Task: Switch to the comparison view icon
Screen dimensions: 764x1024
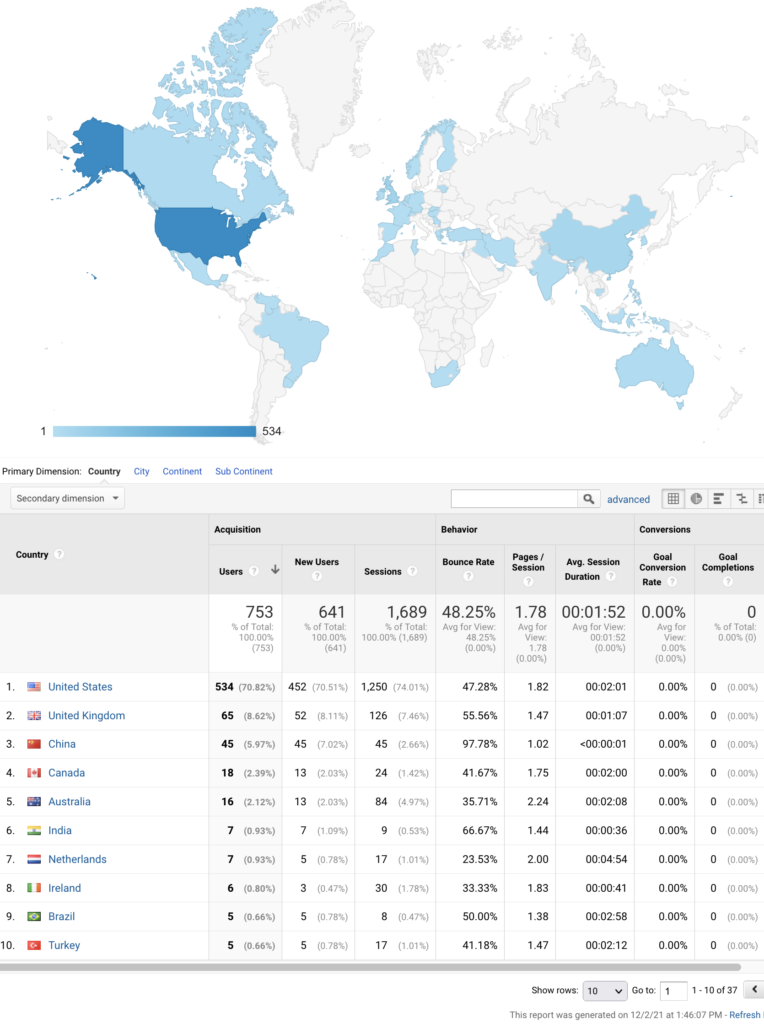Action: click(x=741, y=499)
